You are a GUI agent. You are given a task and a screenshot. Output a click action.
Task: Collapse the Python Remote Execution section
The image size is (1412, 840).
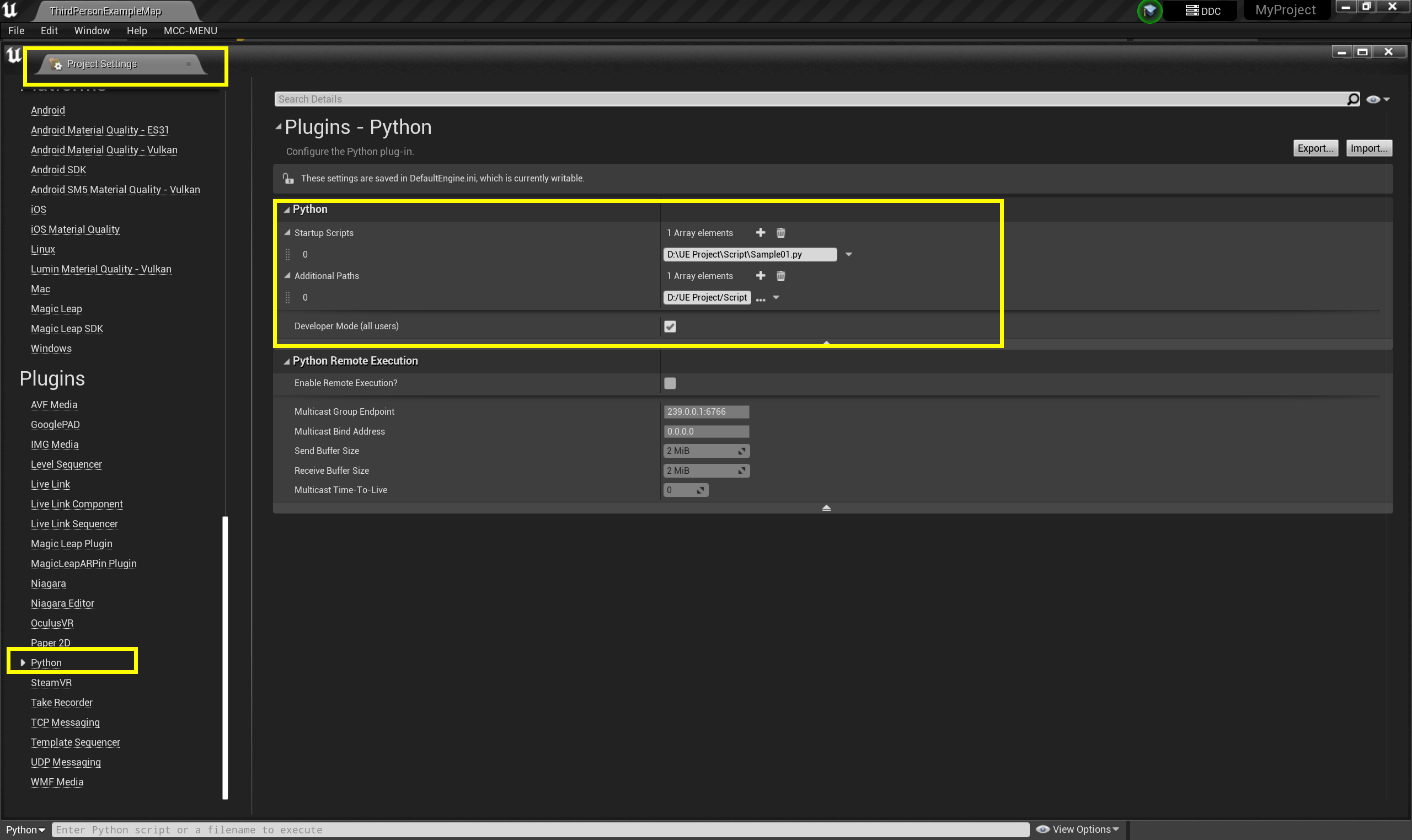pos(286,361)
